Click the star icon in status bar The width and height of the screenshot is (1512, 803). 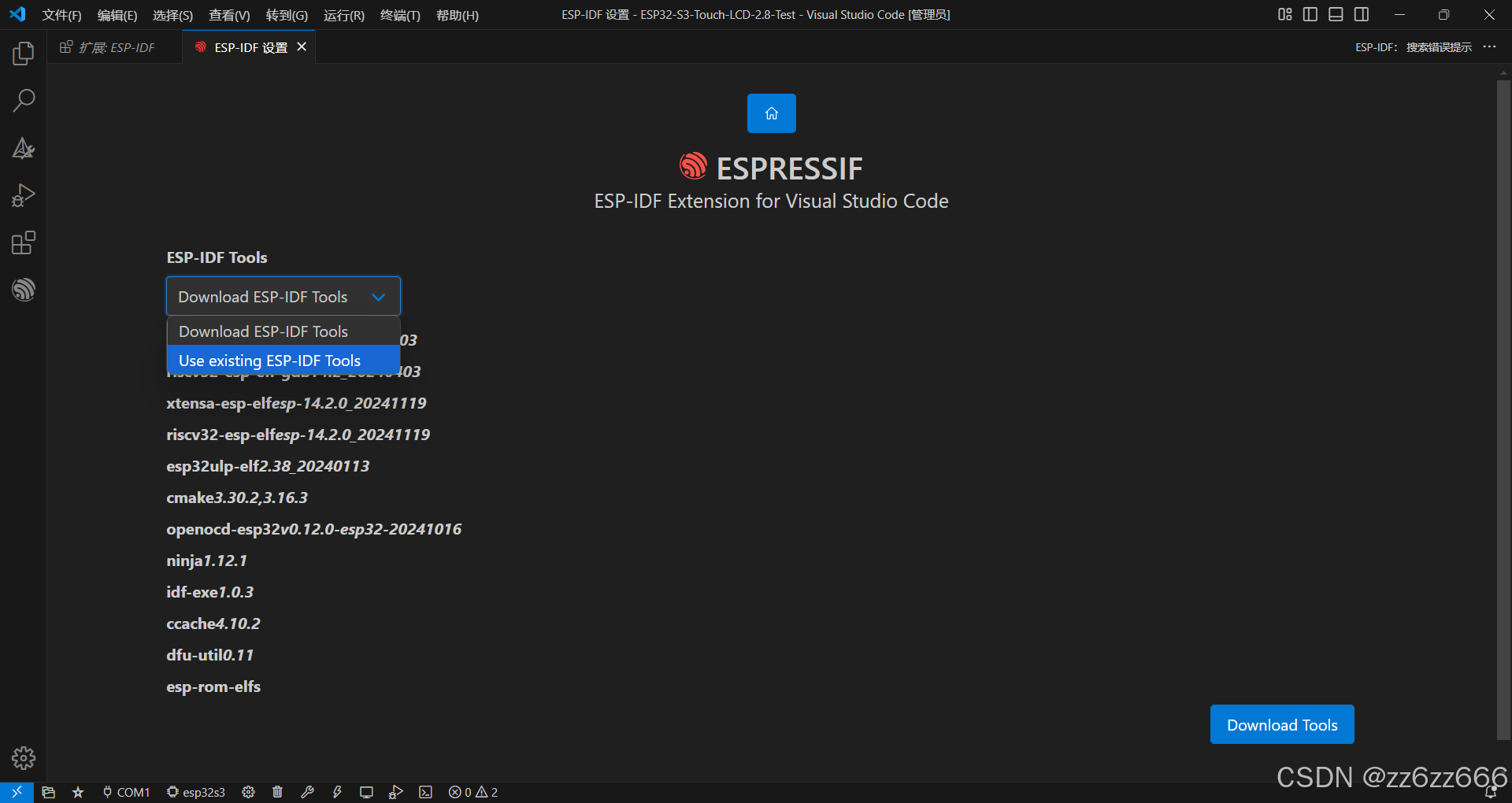[78, 792]
